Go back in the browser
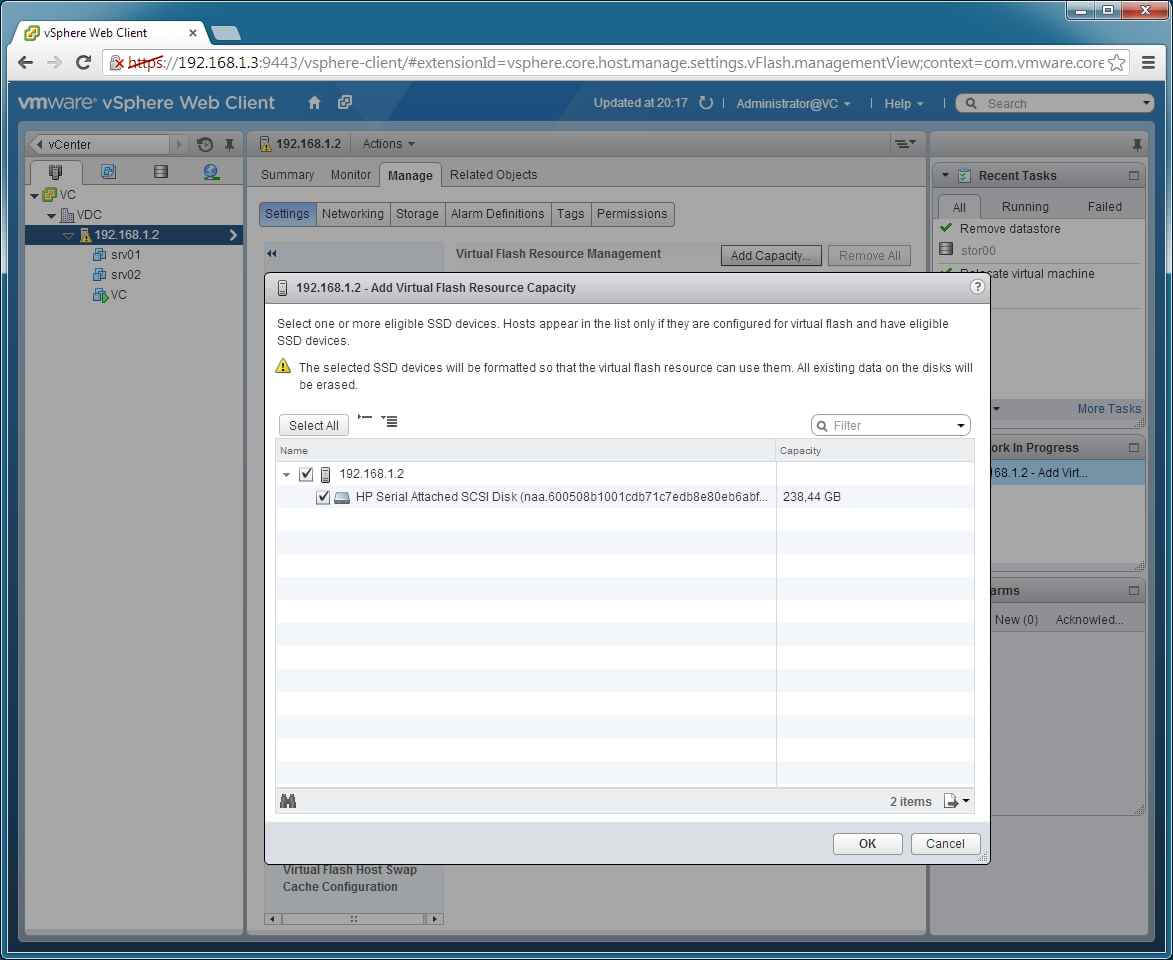This screenshot has height=960, width=1173. click(x=25, y=63)
